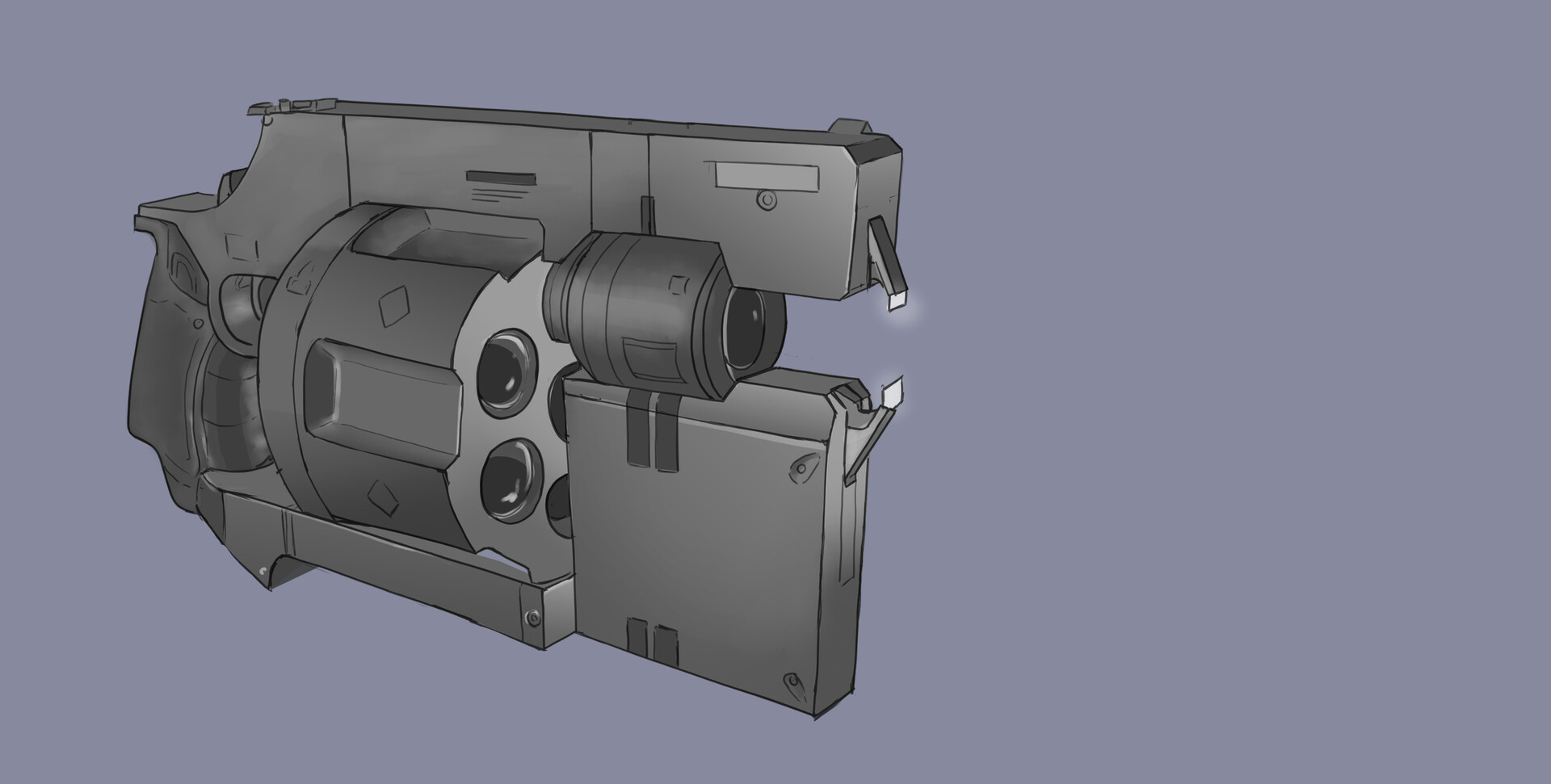The image size is (1551, 784).
Task: Click the small square marking on the barrel housing
Action: [x=679, y=286]
